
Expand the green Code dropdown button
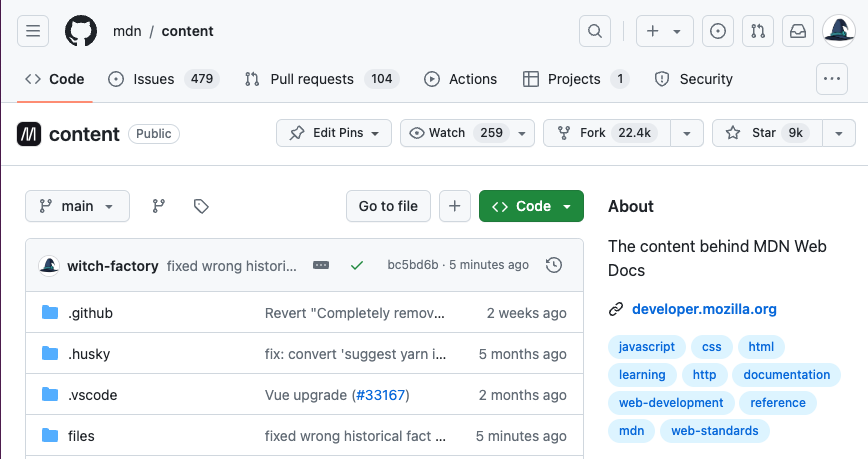pyautogui.click(x=531, y=206)
